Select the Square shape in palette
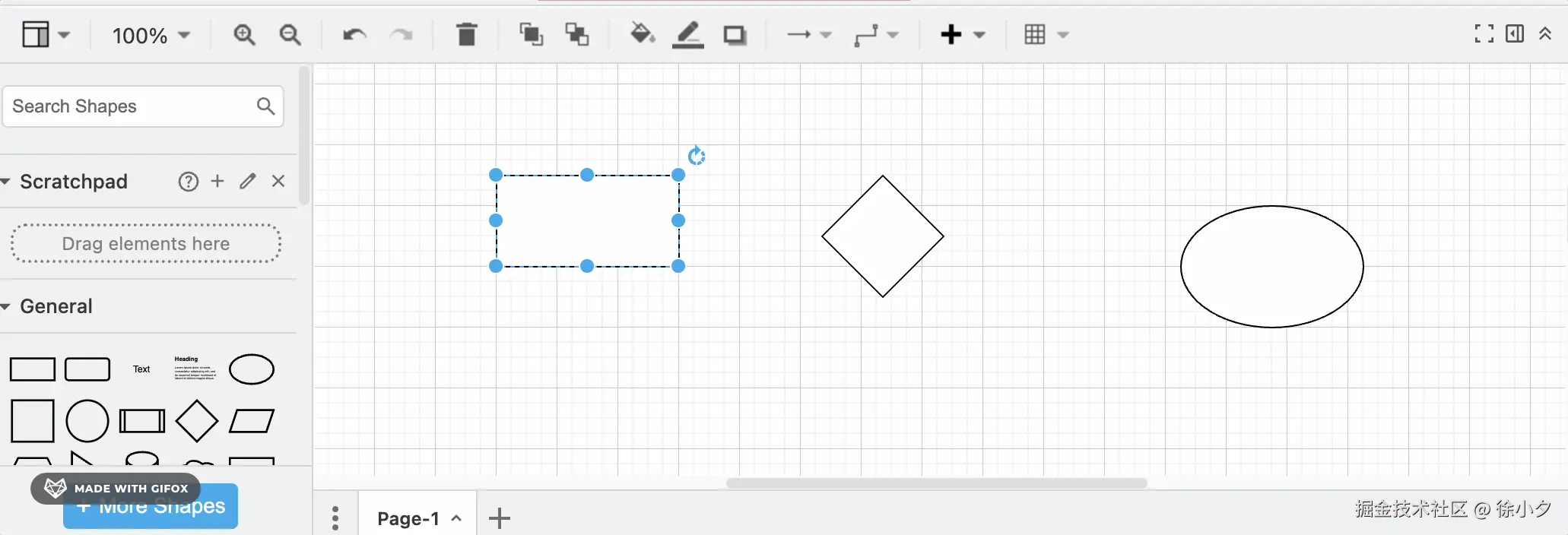1568x535 pixels. pyautogui.click(x=33, y=421)
